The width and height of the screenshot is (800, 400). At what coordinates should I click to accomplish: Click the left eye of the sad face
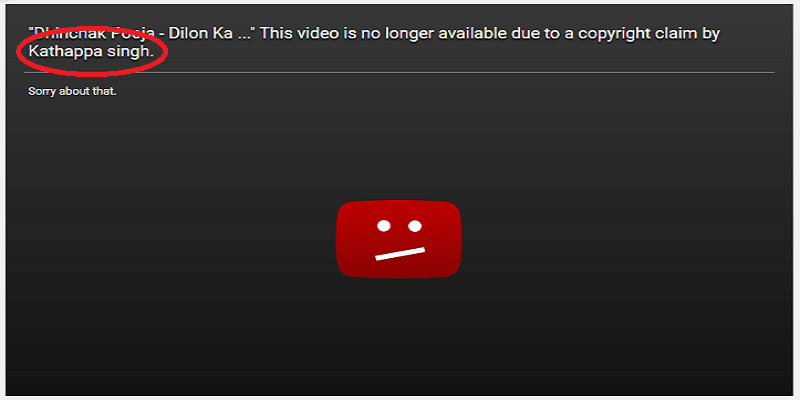(384, 226)
